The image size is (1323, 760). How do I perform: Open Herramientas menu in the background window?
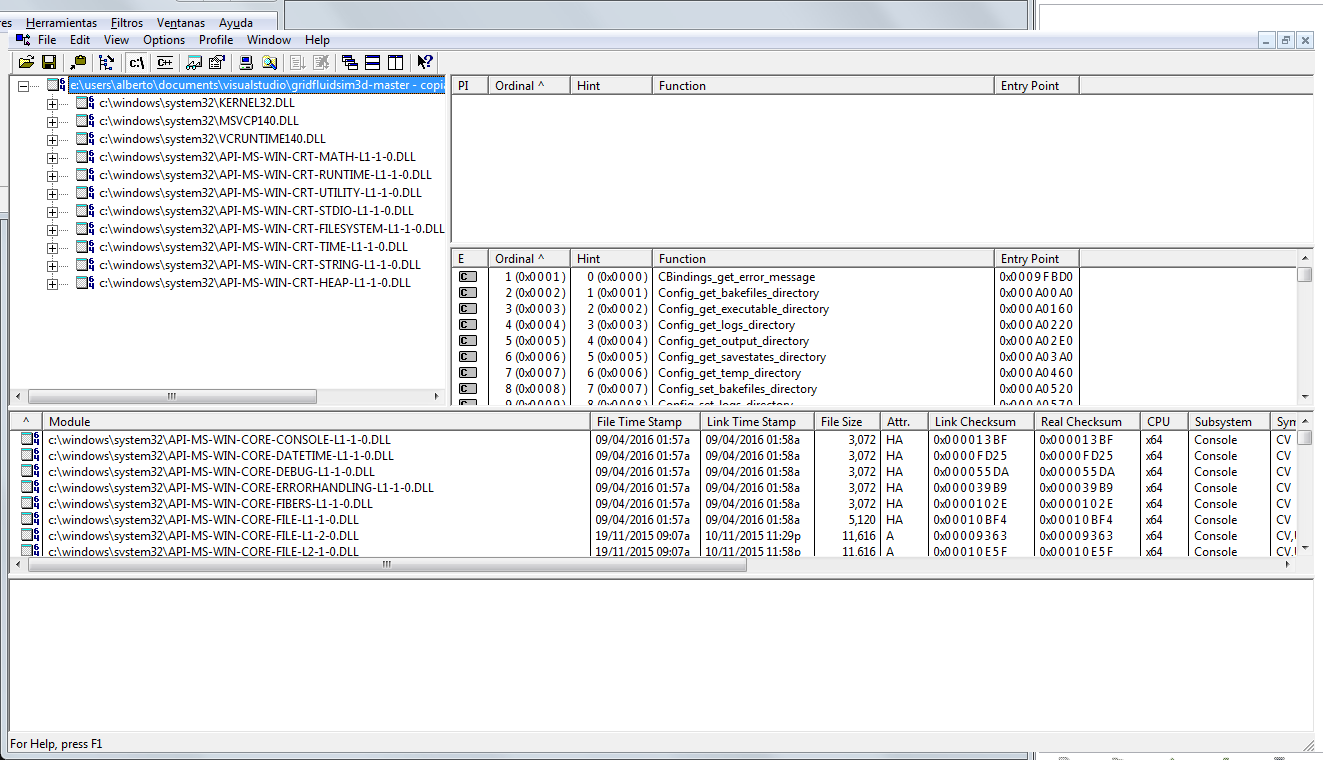tap(62, 22)
